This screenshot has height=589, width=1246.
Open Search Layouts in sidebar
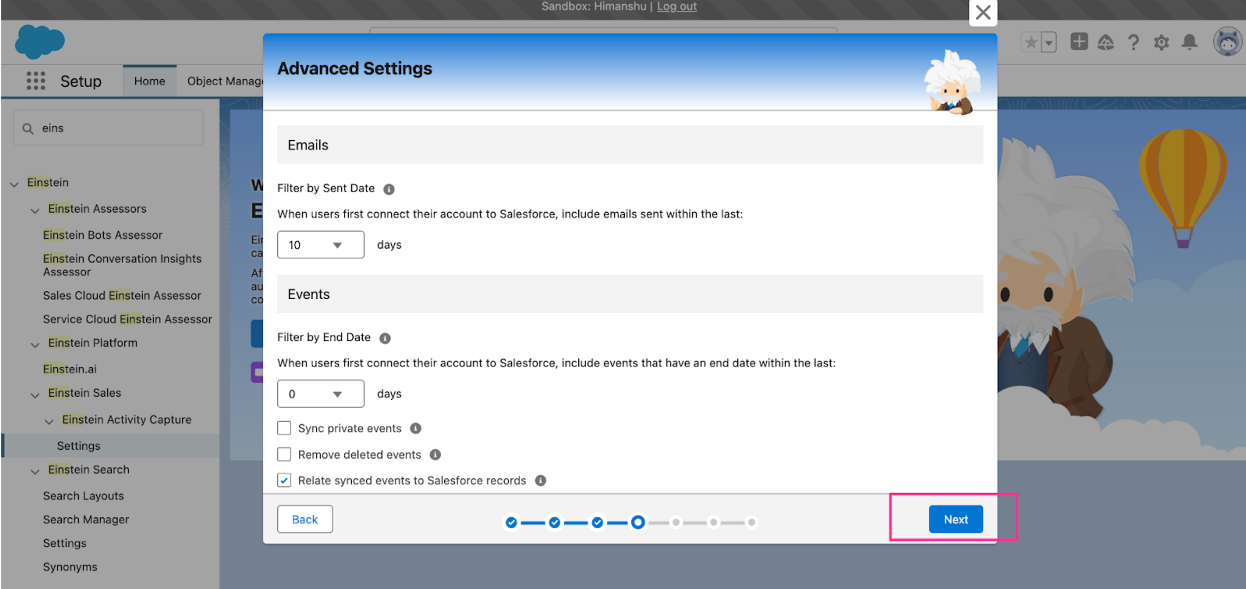point(83,496)
